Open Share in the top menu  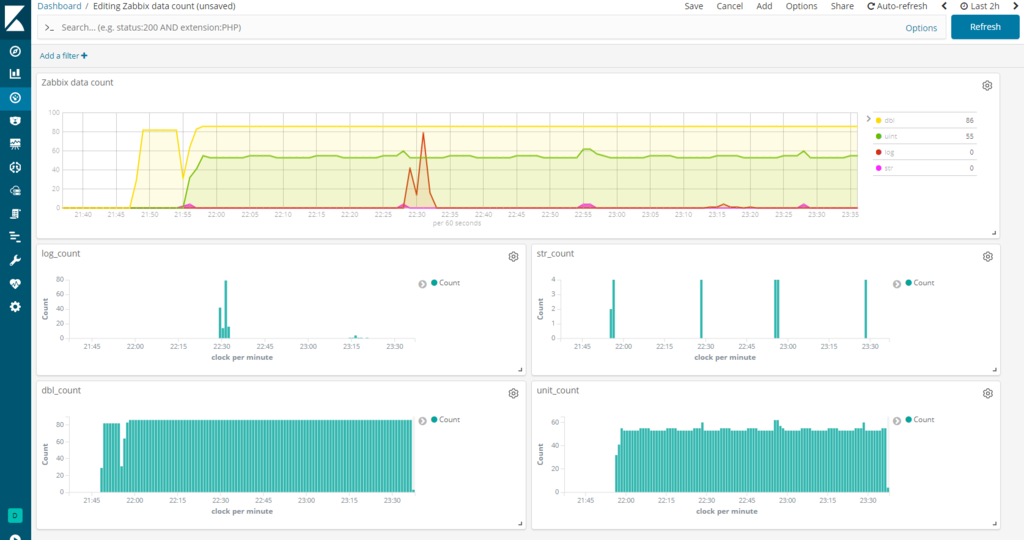pyautogui.click(x=842, y=6)
